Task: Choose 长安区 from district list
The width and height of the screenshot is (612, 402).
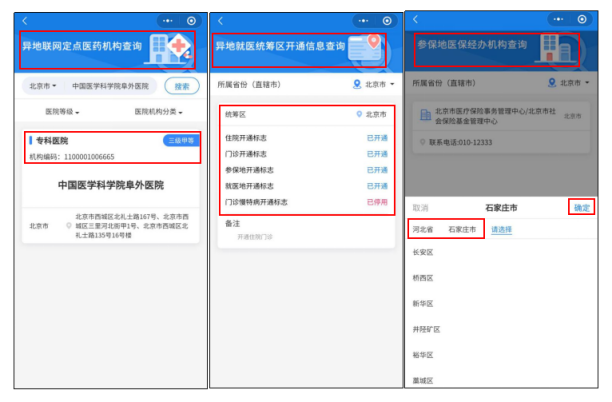Action: click(x=424, y=252)
